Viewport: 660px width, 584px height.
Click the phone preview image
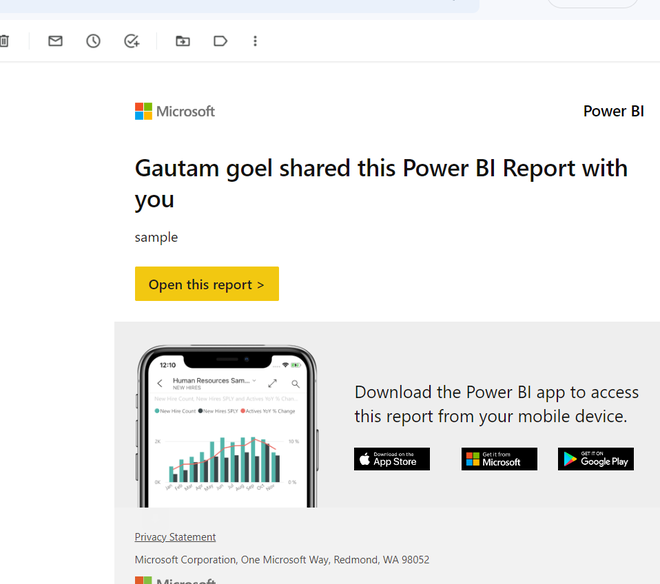(226, 427)
